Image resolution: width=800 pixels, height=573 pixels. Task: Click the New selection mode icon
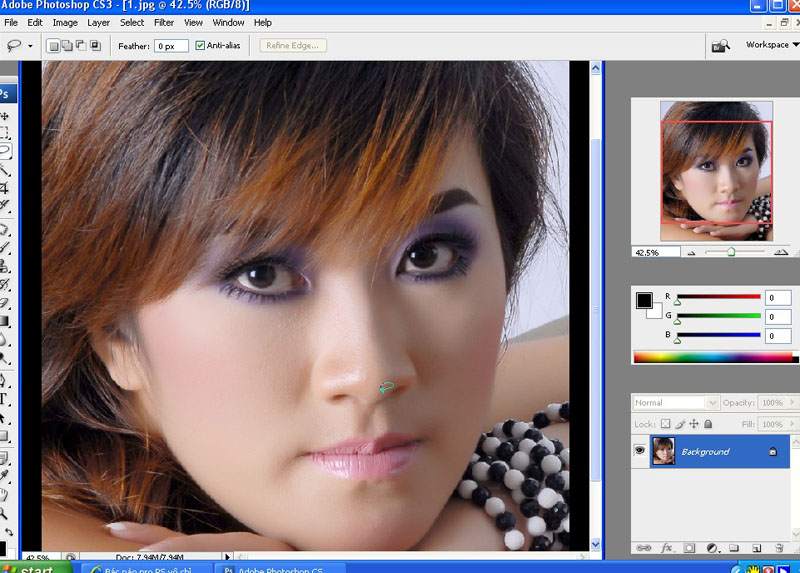pyautogui.click(x=53, y=46)
